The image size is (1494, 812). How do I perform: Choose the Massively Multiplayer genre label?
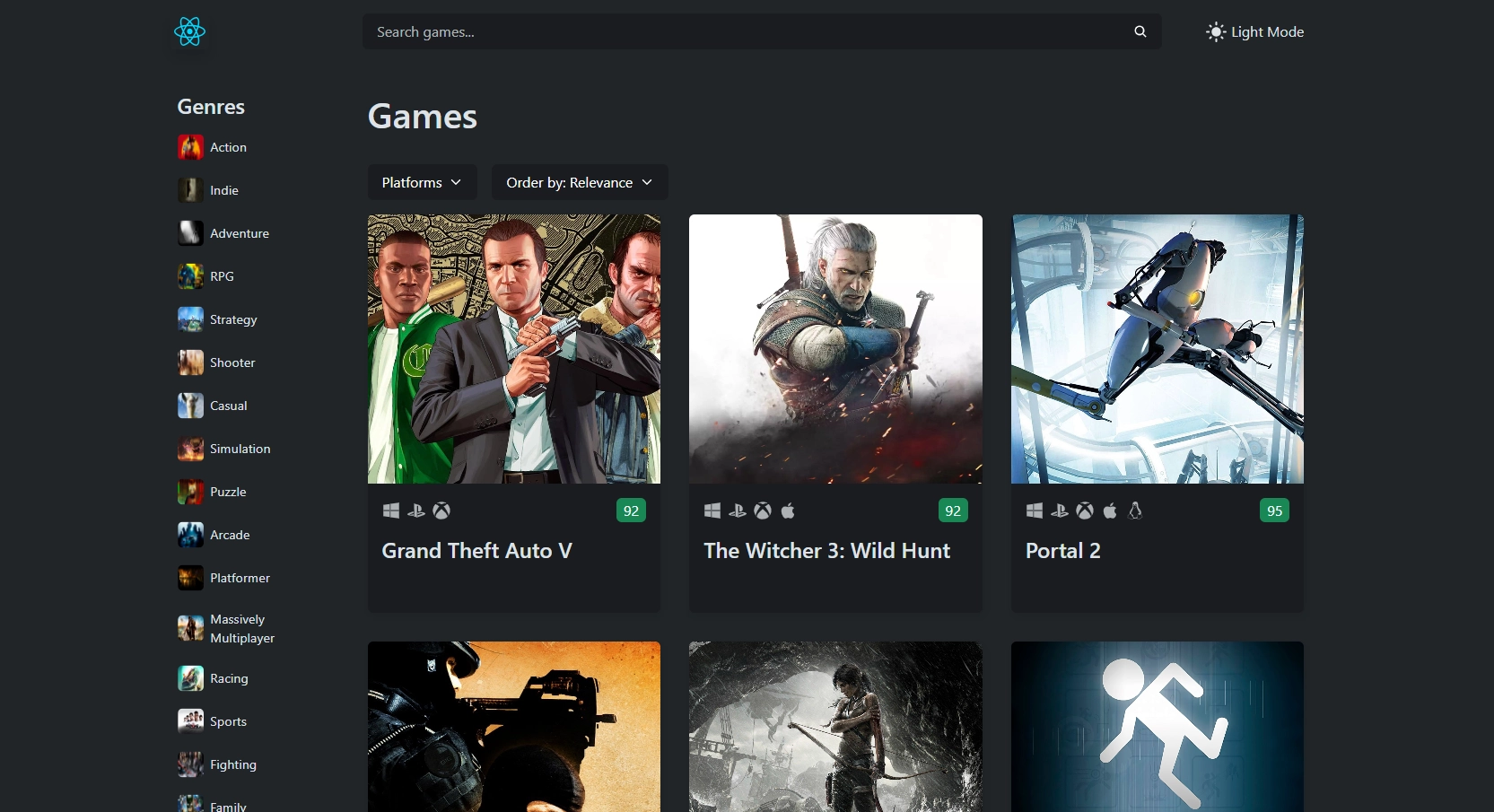[x=242, y=629]
